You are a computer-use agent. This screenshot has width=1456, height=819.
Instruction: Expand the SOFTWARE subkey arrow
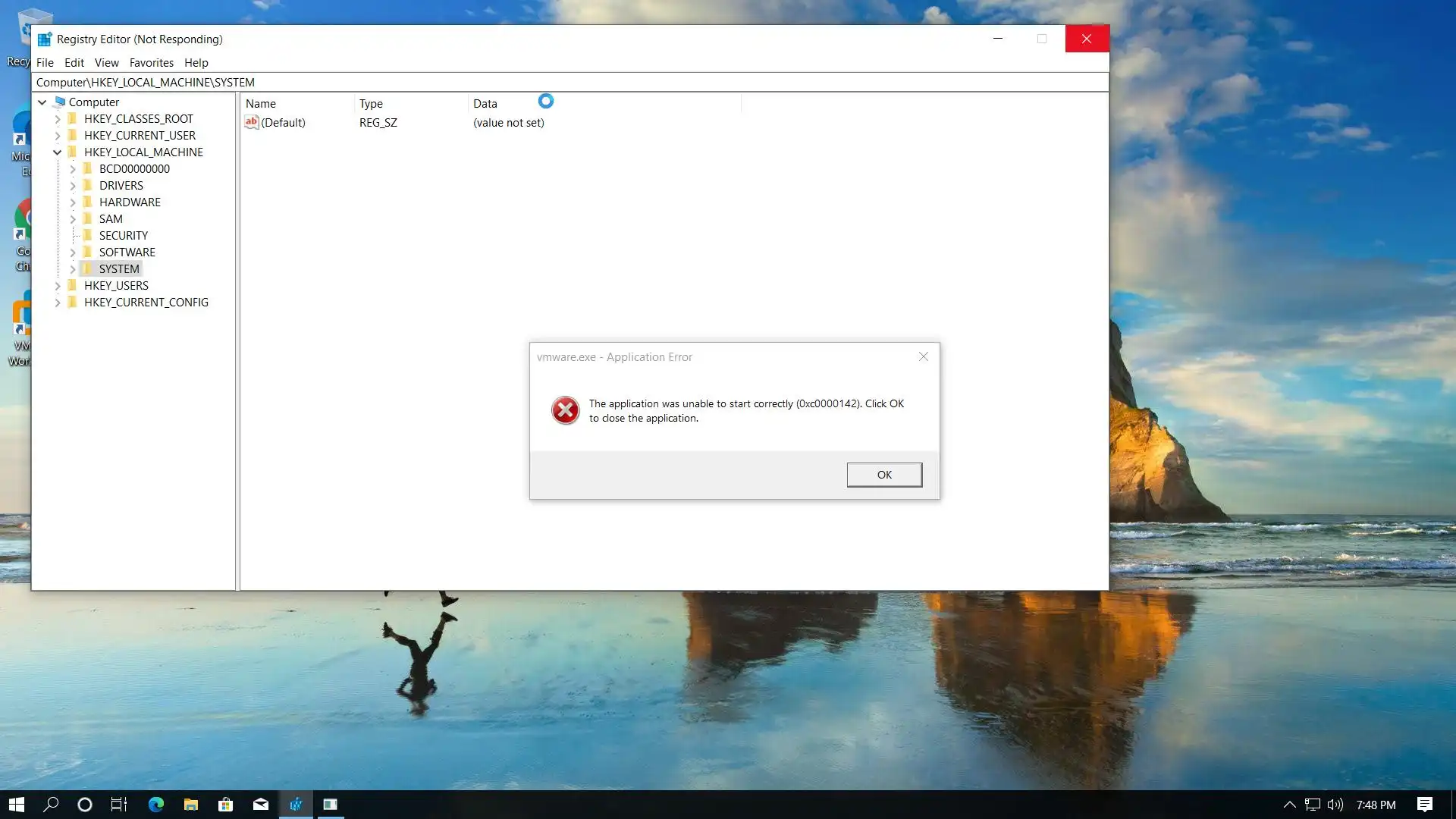click(x=72, y=253)
